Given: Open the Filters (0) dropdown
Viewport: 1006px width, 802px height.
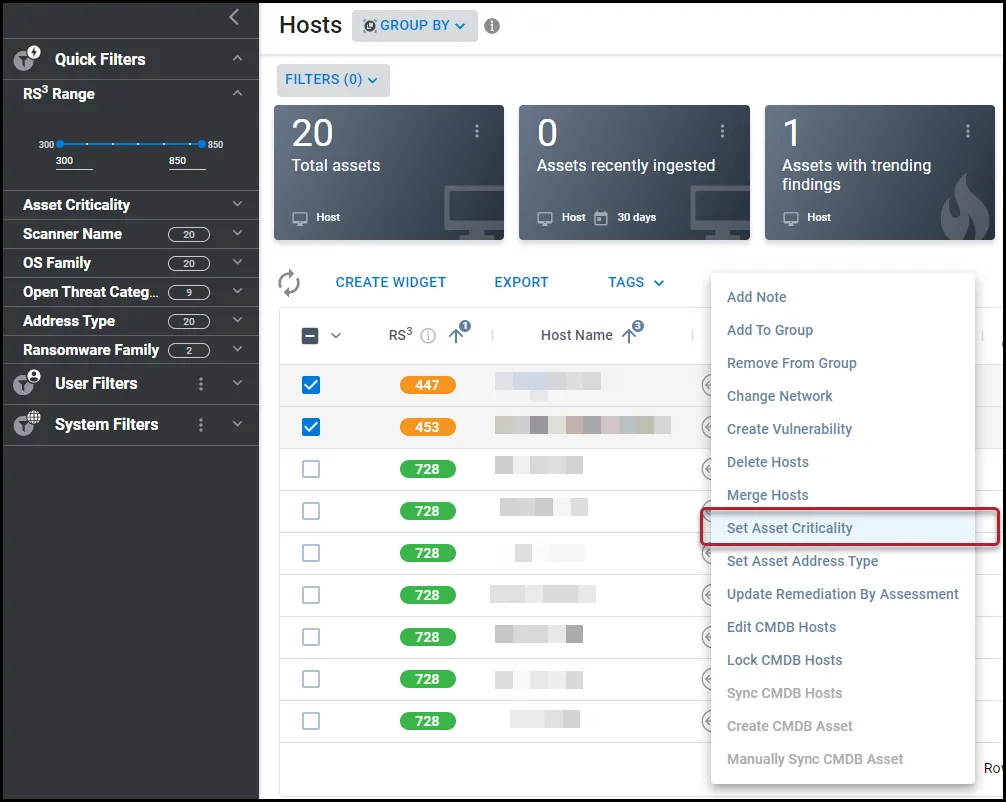Looking at the screenshot, I should pyautogui.click(x=333, y=80).
